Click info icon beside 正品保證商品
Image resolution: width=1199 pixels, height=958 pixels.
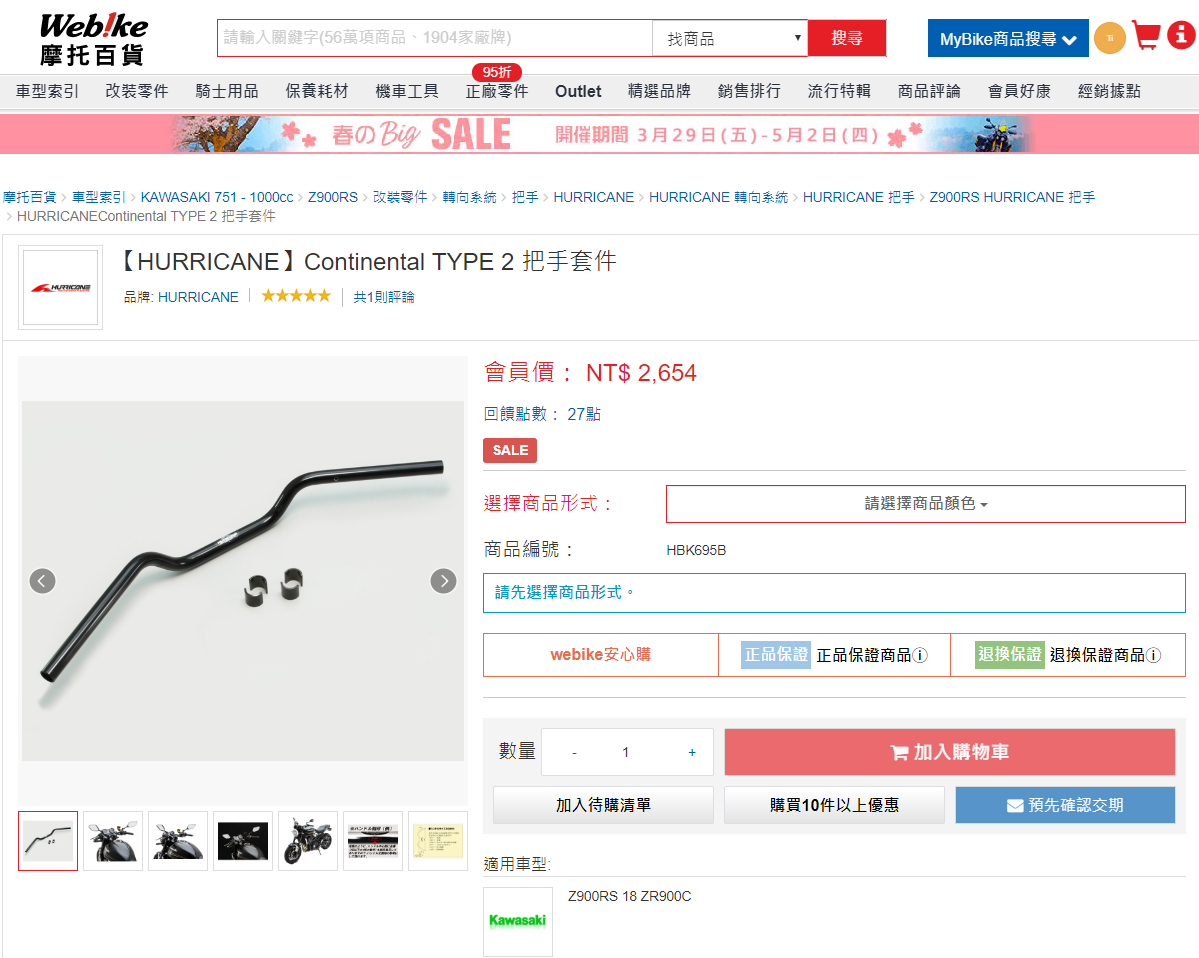921,655
